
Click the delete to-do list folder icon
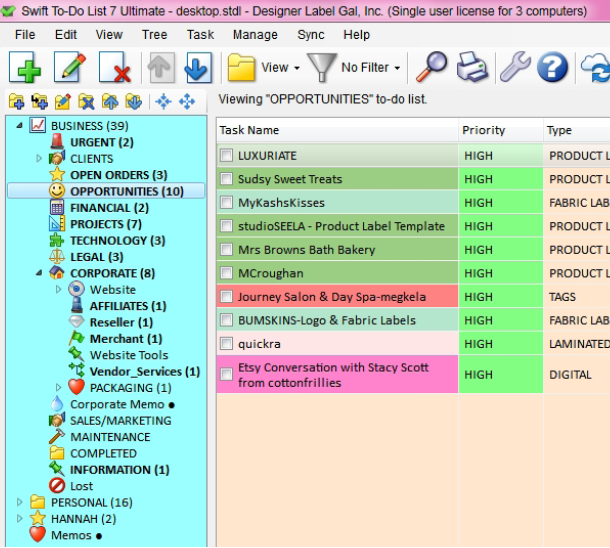click(86, 102)
